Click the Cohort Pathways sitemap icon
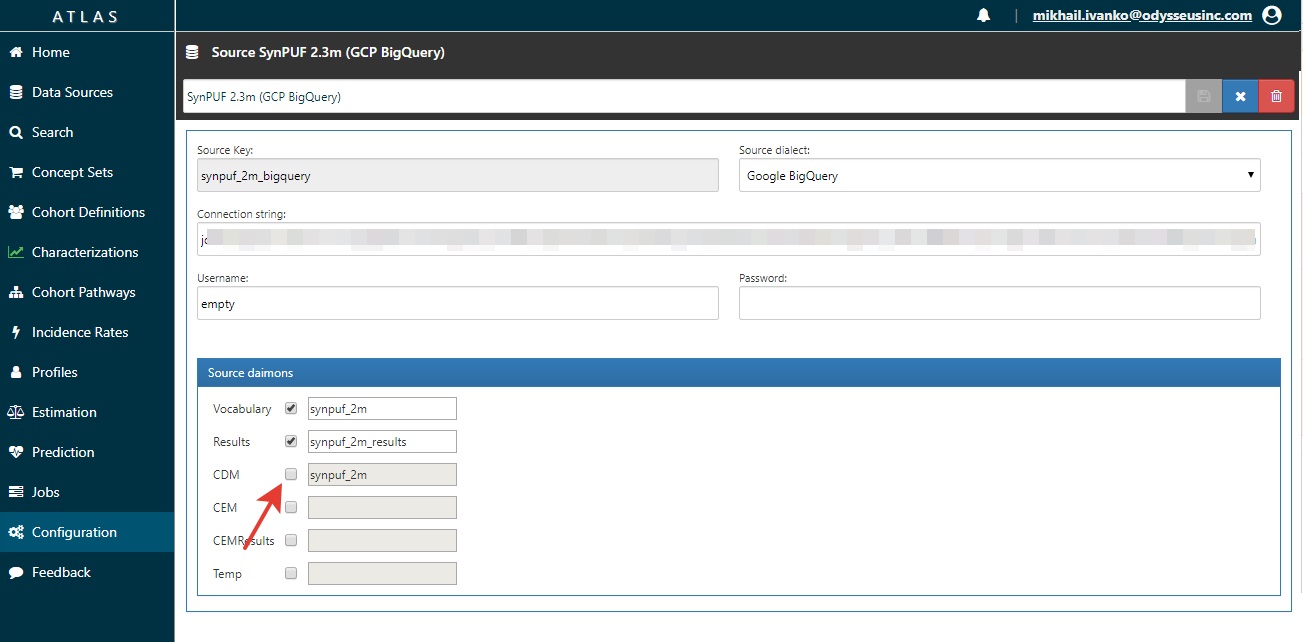The image size is (1303, 642). click(16, 292)
